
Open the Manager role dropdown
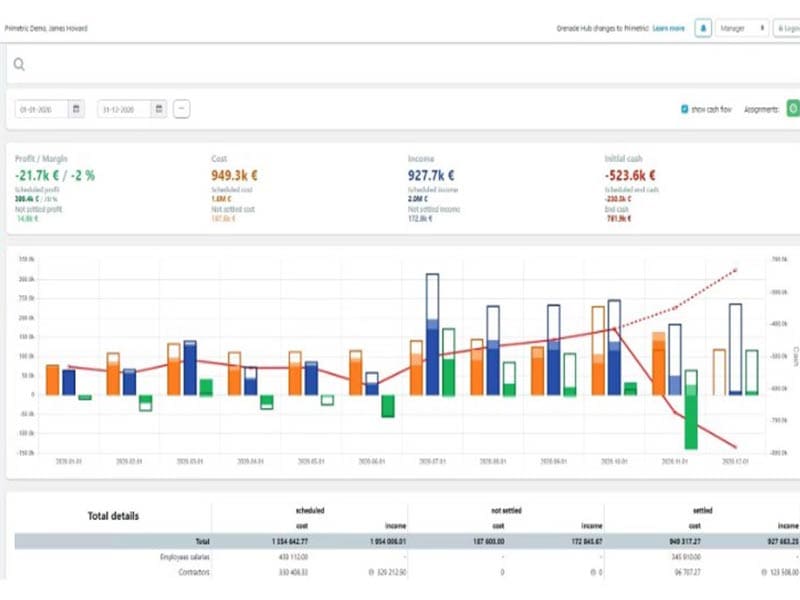(x=743, y=29)
